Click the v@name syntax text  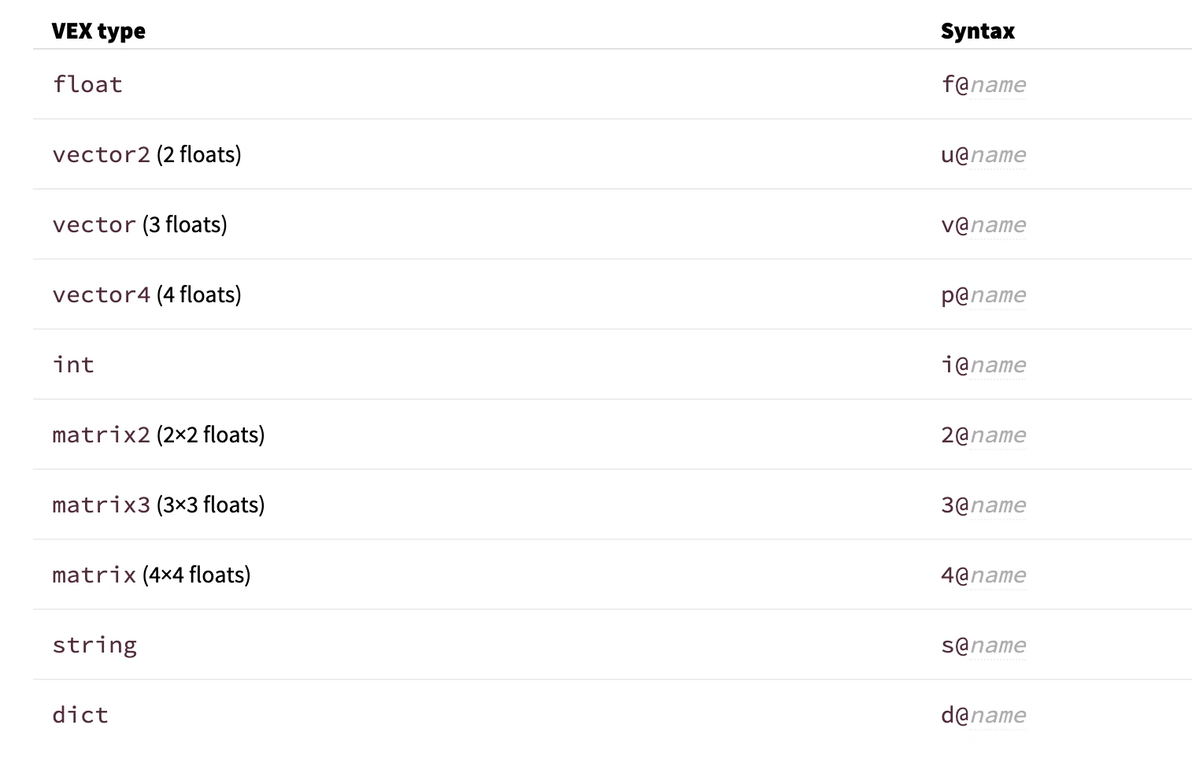[x=983, y=225]
